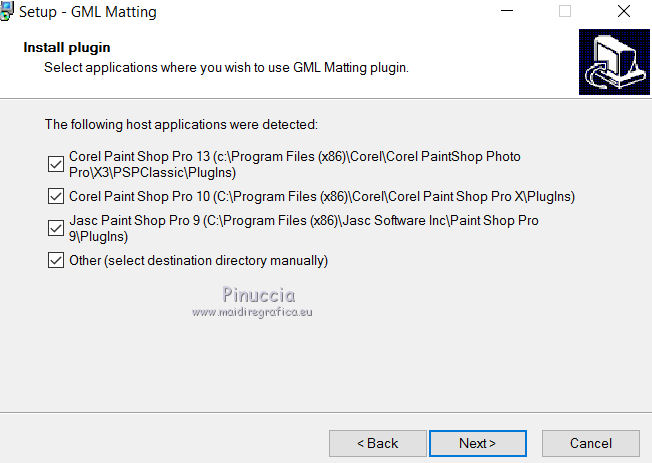Open the www.maidiregrafica.eu watermark link

coord(251,312)
